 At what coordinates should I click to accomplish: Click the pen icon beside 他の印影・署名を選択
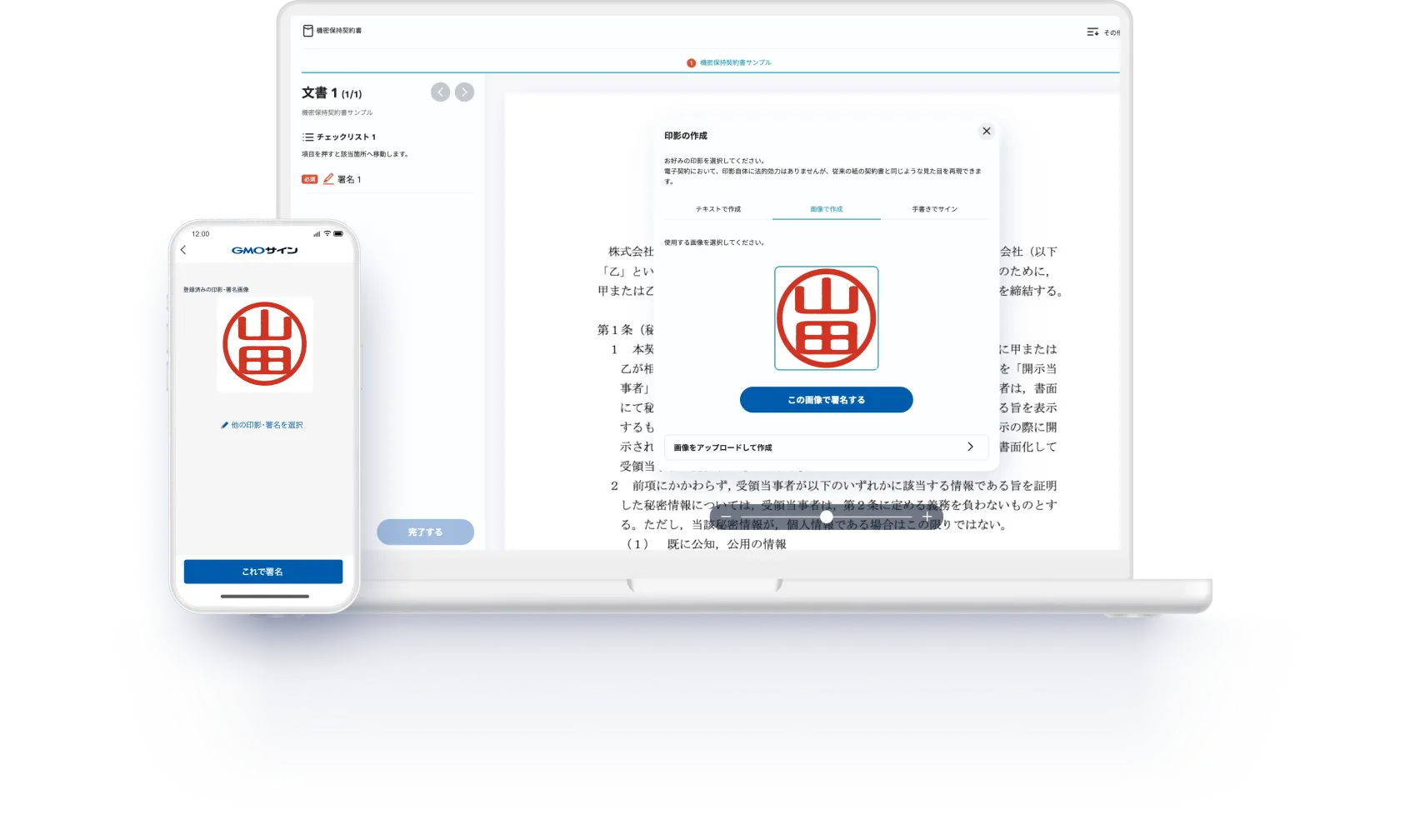[x=225, y=425]
